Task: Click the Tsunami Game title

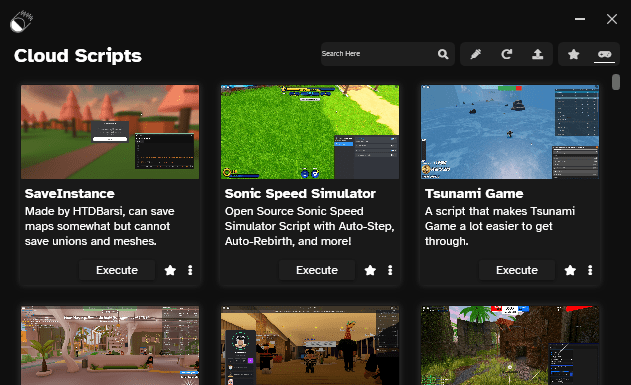Action: point(474,194)
